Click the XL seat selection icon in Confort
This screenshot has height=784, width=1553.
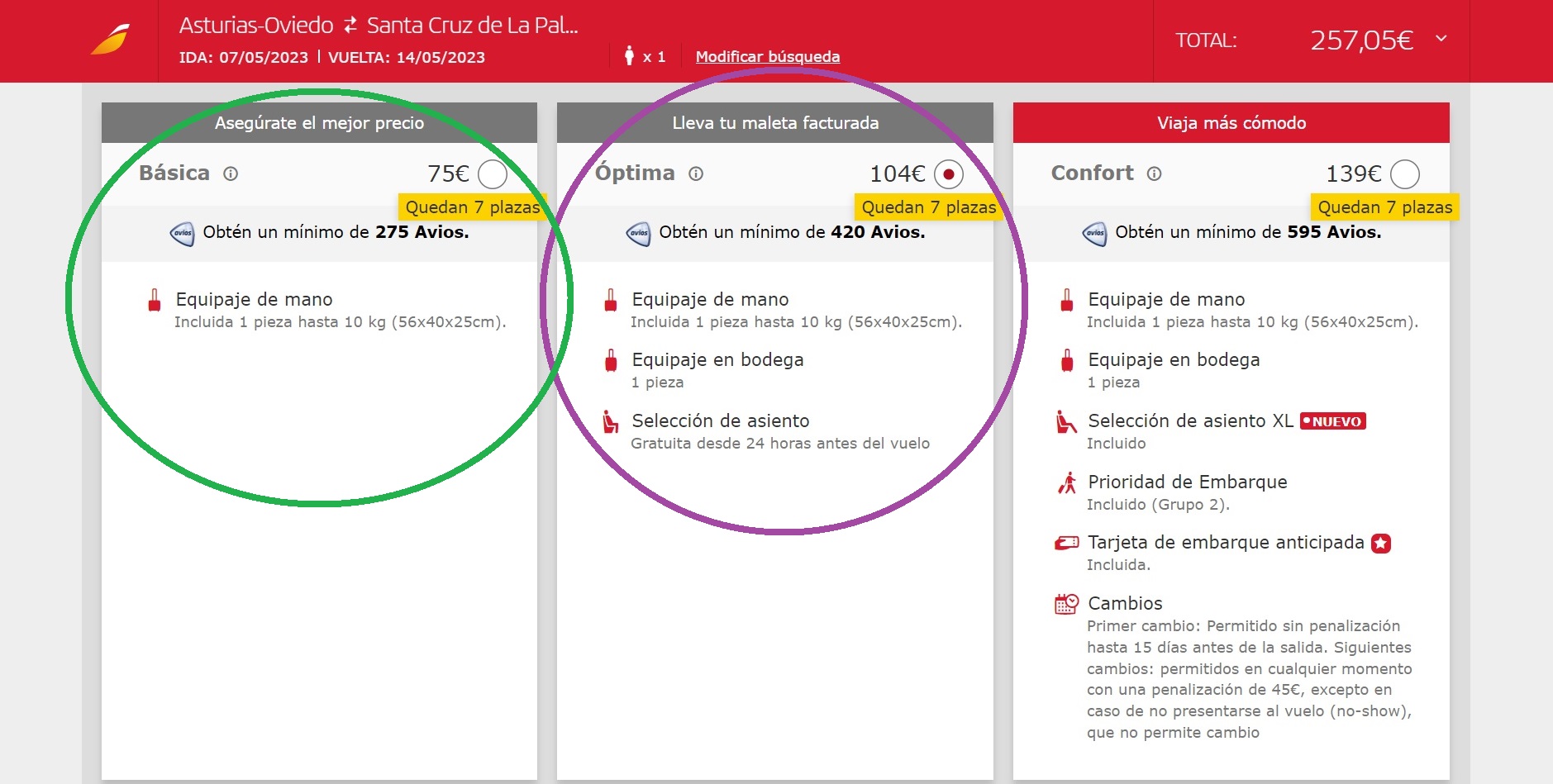[1066, 422]
